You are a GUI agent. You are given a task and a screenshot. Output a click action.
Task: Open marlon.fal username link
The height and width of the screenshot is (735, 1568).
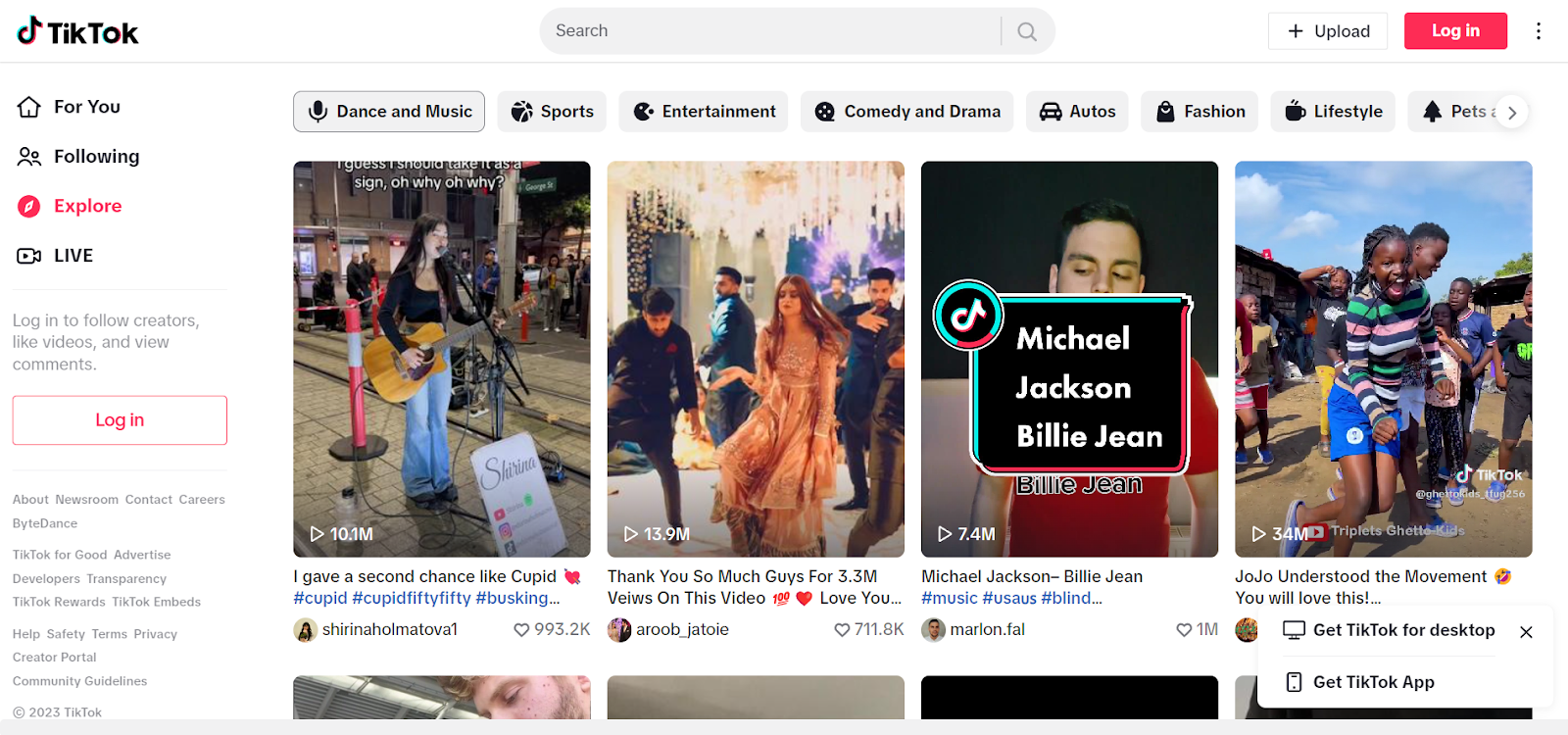[988, 630]
